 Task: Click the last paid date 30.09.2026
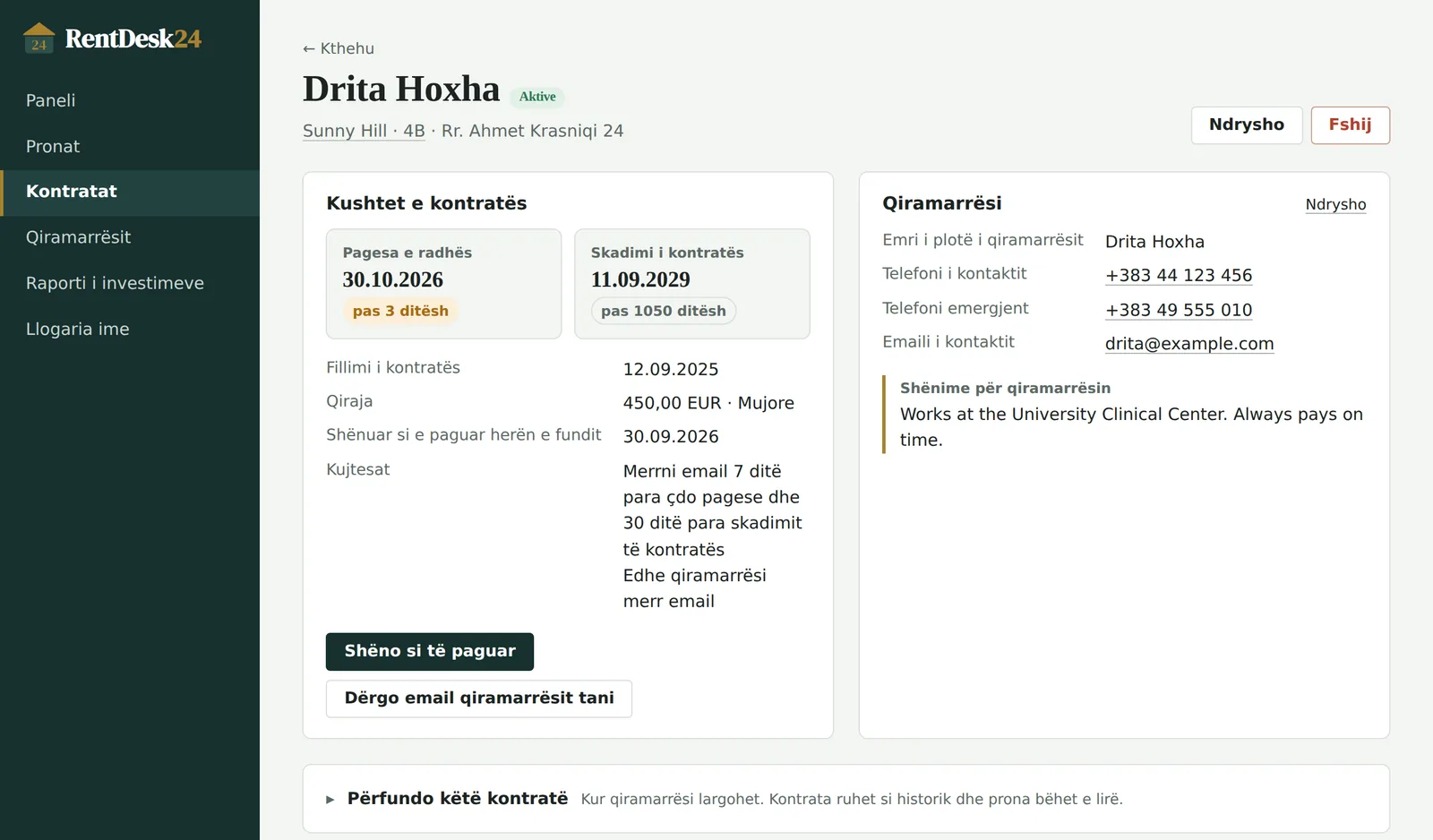coord(671,437)
